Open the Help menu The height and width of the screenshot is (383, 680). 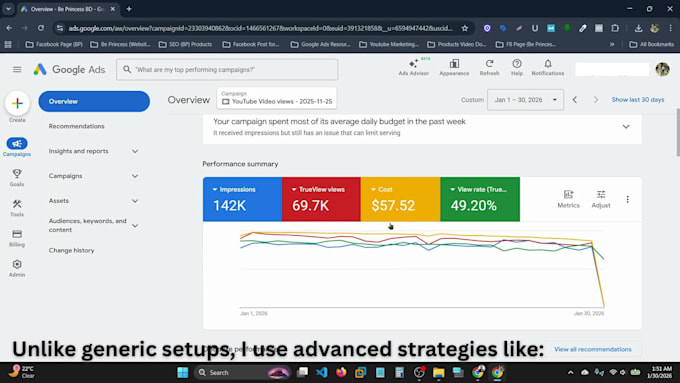click(x=517, y=67)
